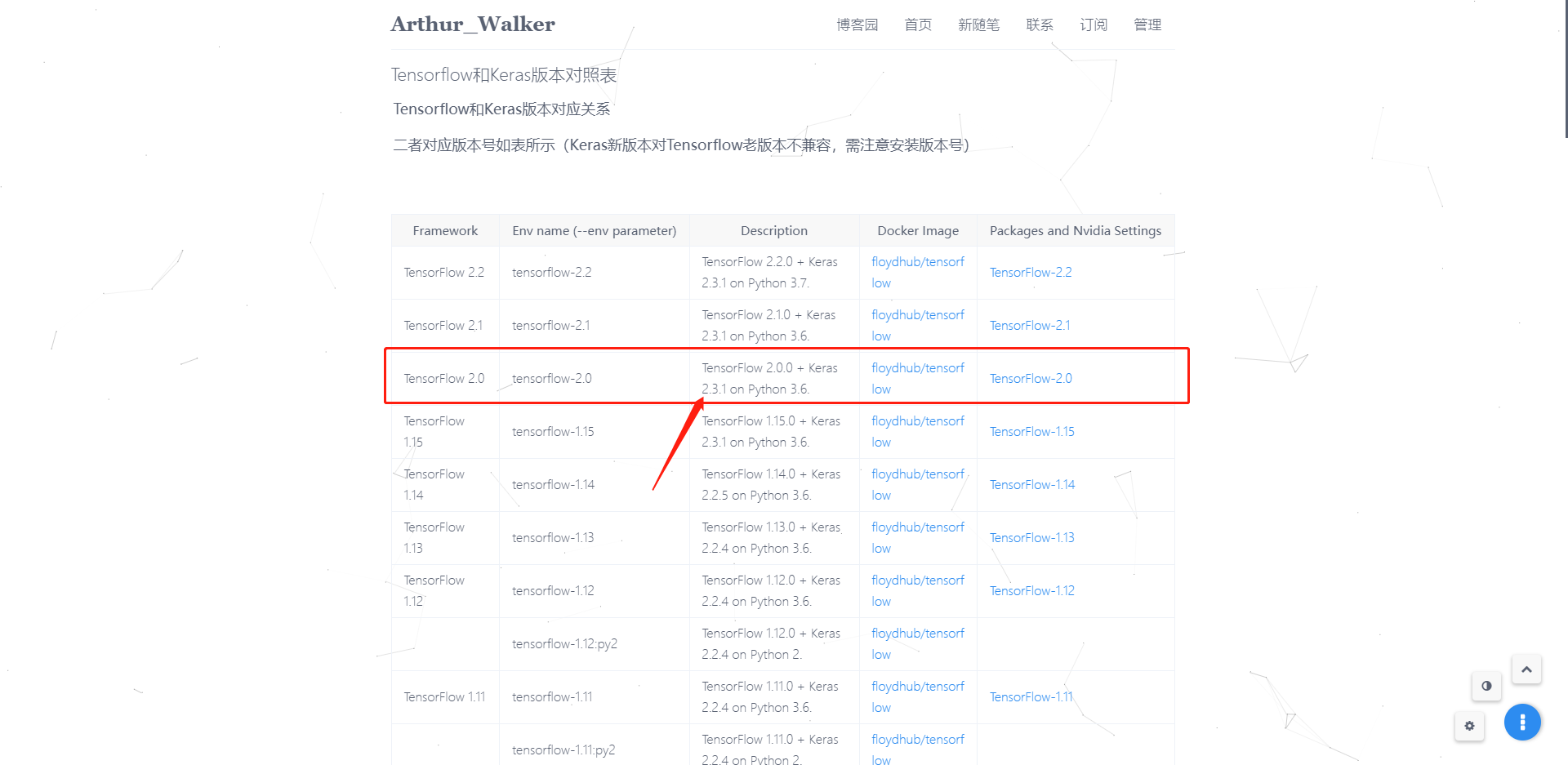The image size is (1568, 765).
Task: Go to 首页 in navigation
Action: click(918, 24)
